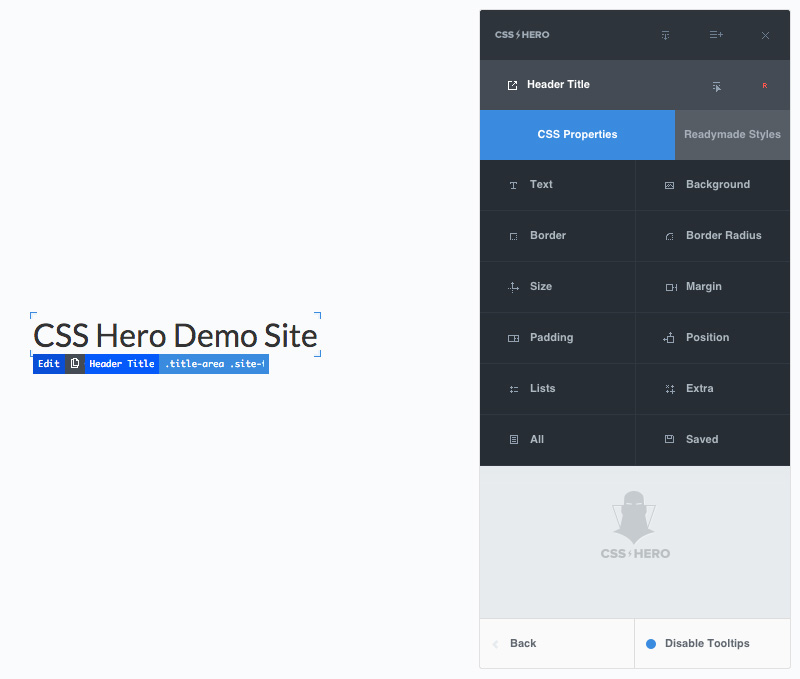This screenshot has height=679, width=800.
Task: Click the red R reset icon
Action: pyautogui.click(x=764, y=86)
